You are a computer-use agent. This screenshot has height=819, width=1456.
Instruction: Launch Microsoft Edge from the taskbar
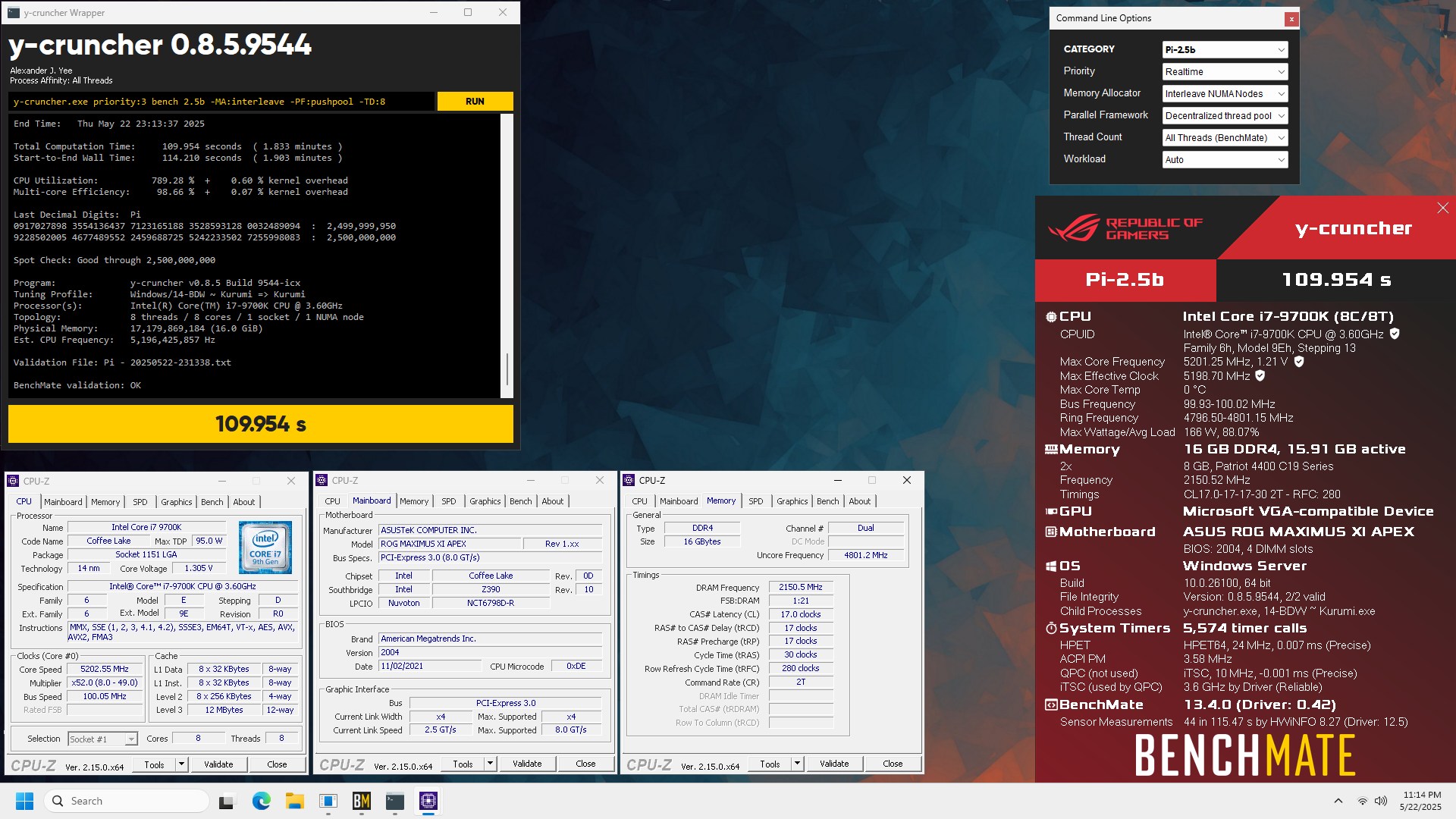[261, 801]
